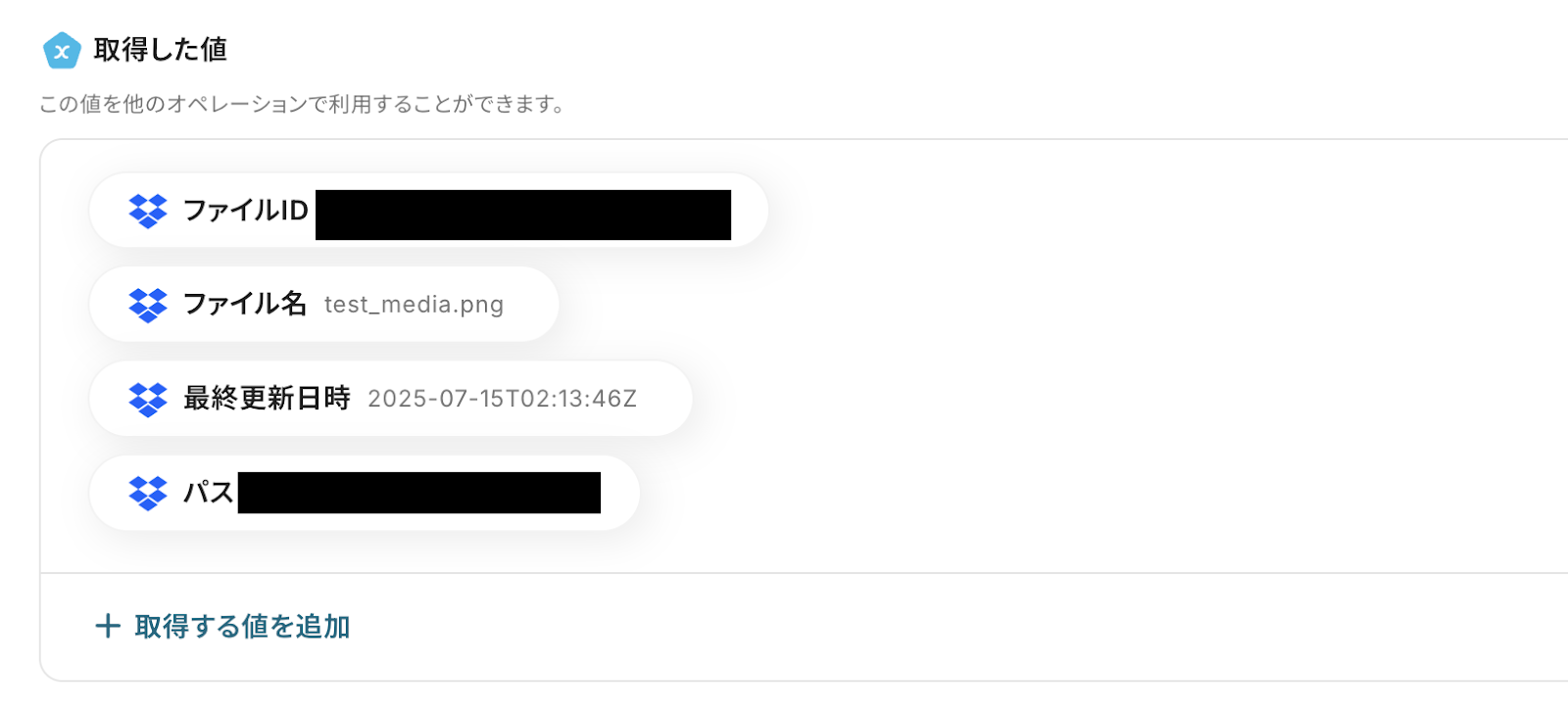Select the 最終更新日時 chip label
1568x720 pixels.
267,398
